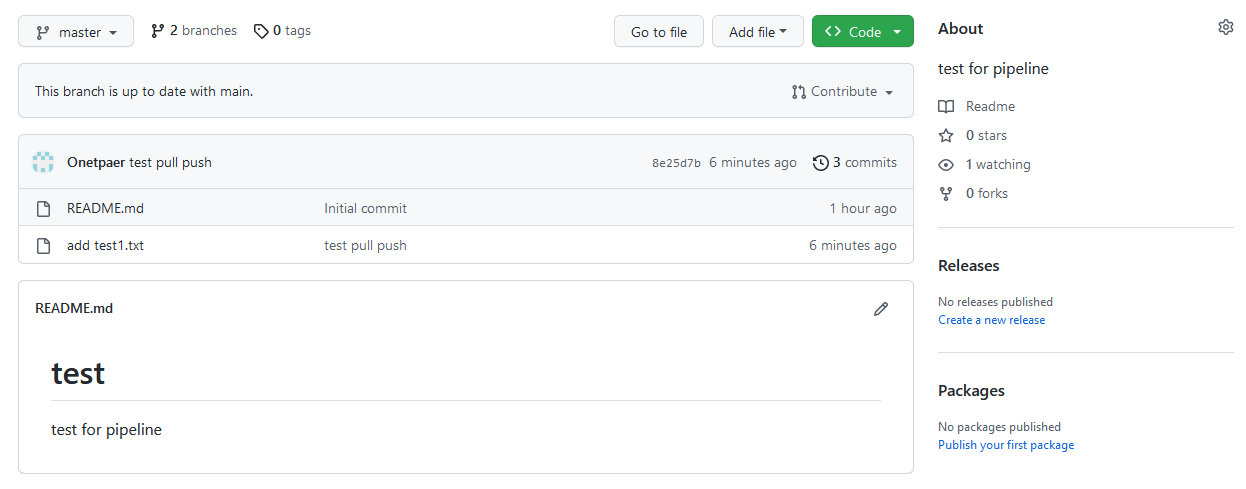Click the fork icon beside forks
Viewport: 1246px width, 489px height.
946,194
